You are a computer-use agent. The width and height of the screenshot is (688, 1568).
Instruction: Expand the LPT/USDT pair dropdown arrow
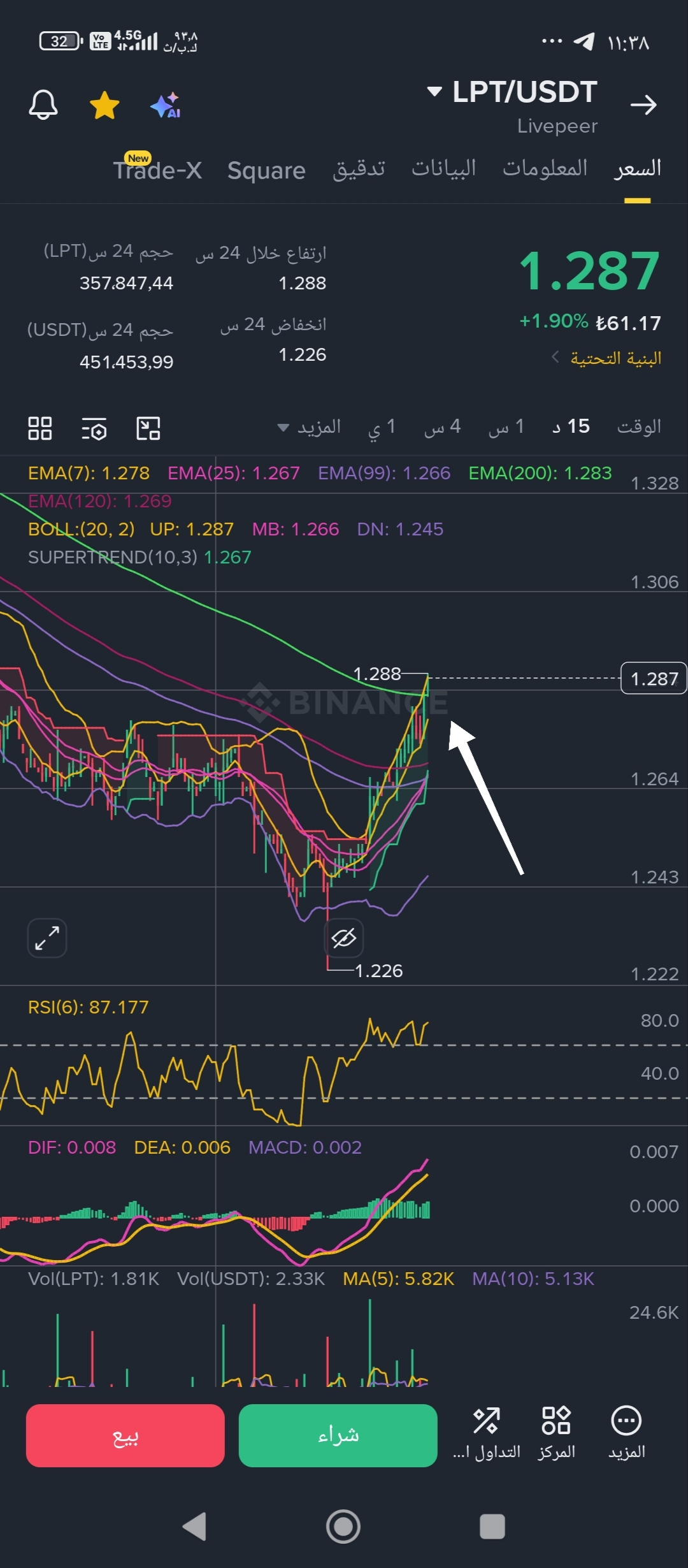coord(434,92)
